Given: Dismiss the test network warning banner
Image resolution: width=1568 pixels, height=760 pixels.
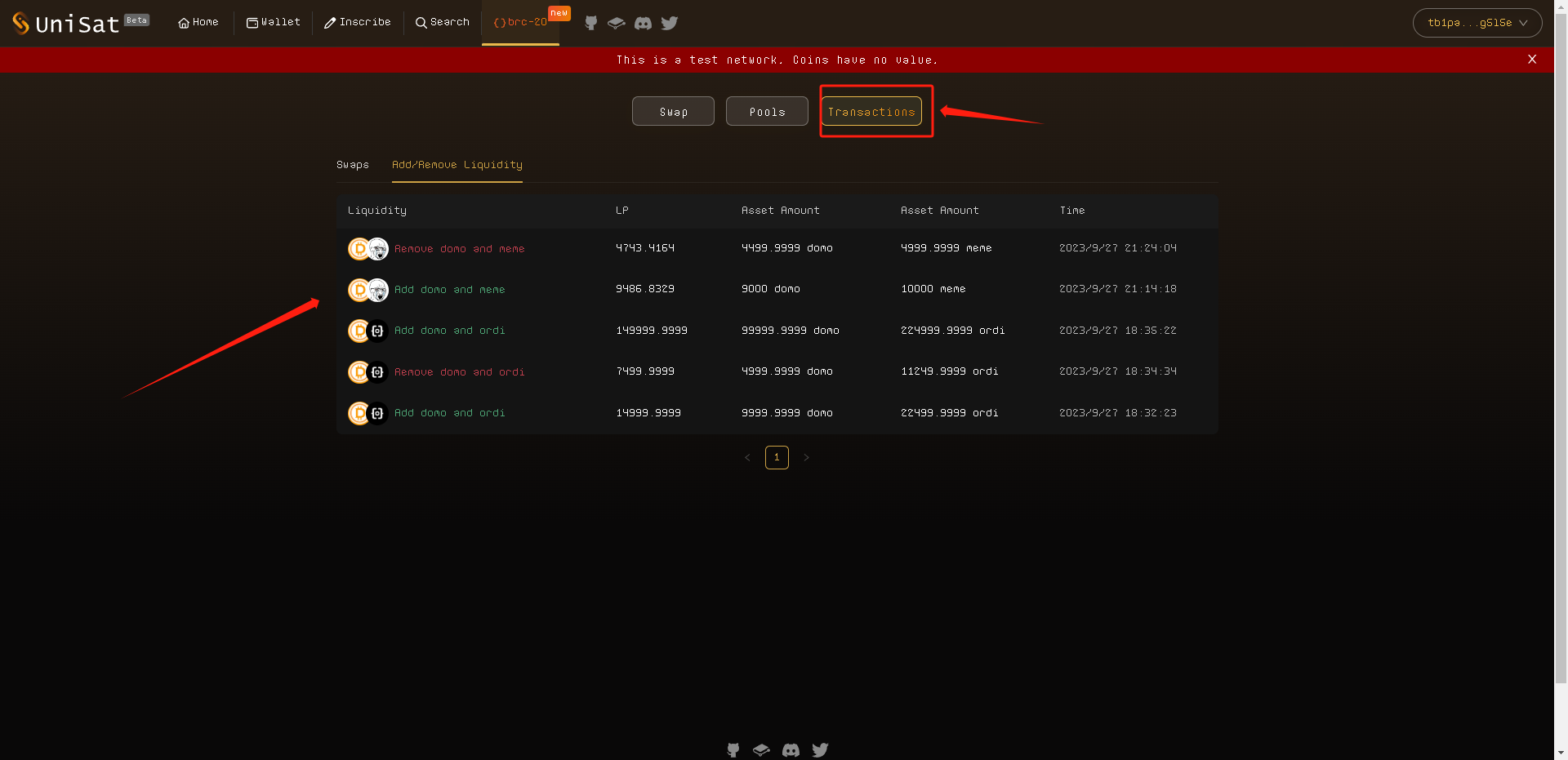Looking at the screenshot, I should [1532, 60].
